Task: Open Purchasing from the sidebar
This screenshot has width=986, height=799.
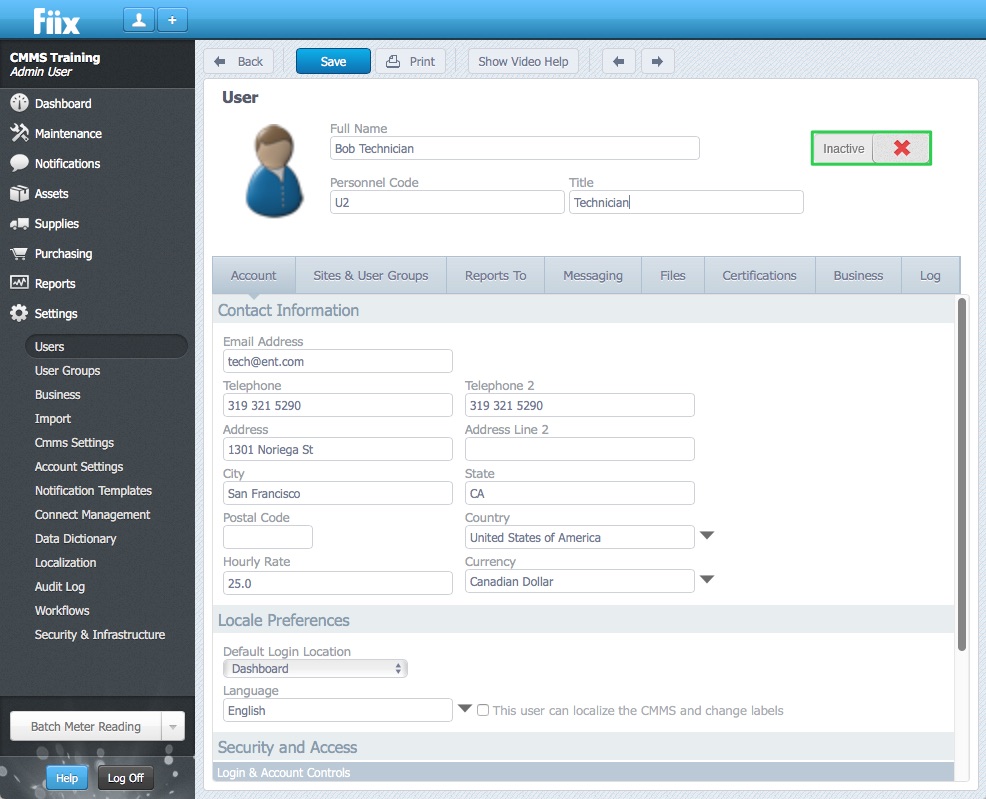Action: (63, 254)
